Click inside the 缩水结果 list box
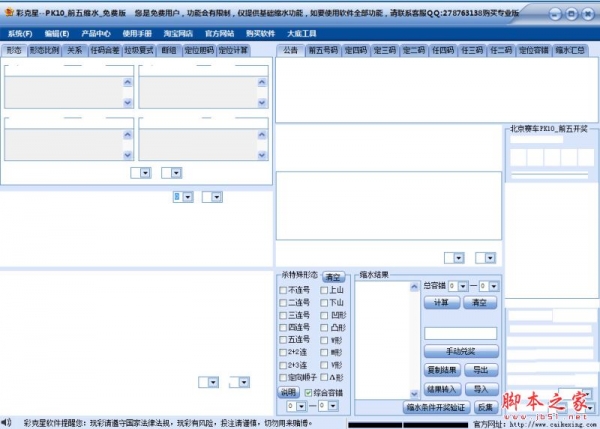The image size is (600, 429). (383, 340)
